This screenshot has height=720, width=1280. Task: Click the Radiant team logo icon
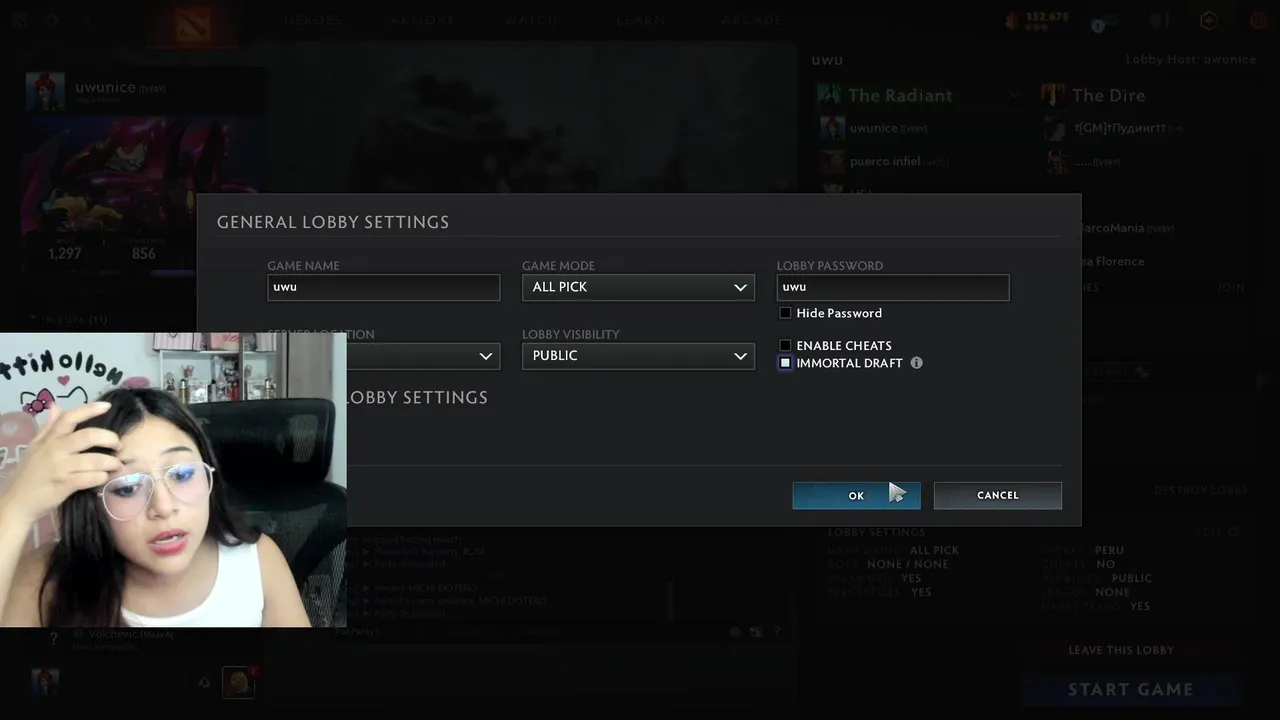tap(829, 95)
